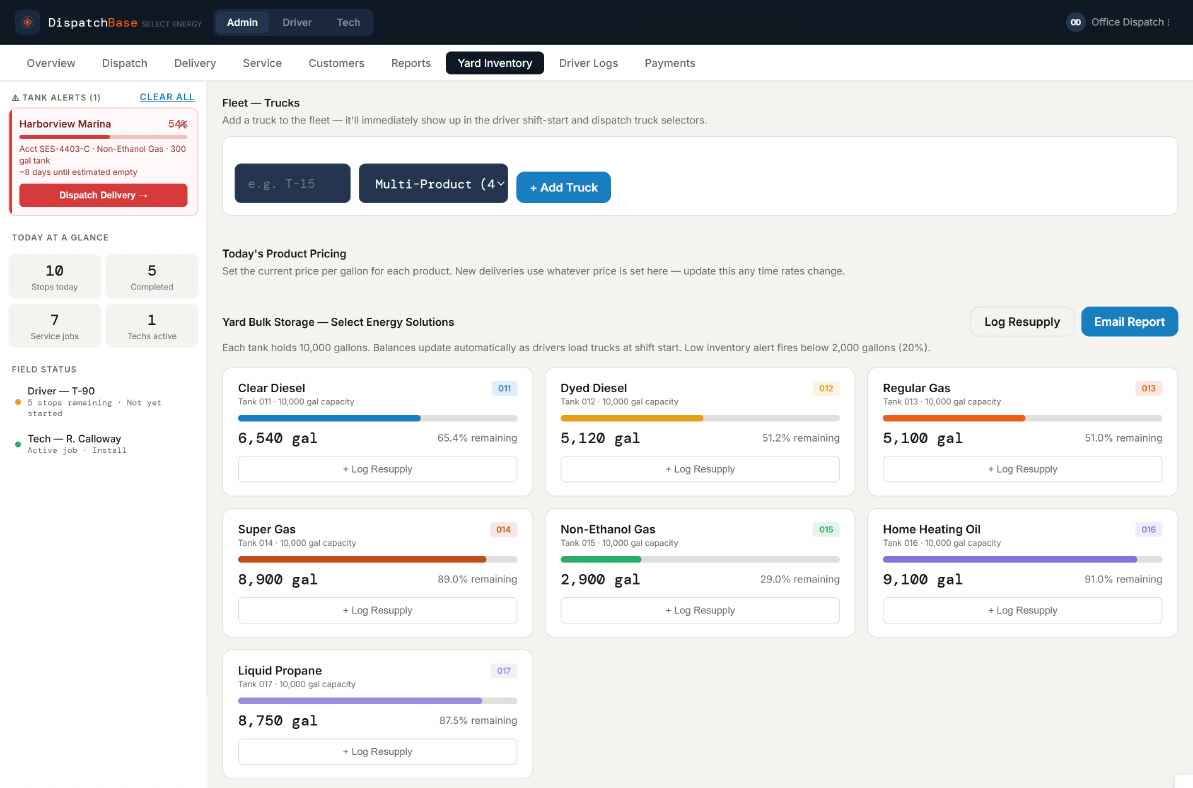Click the Clear All alerts link
This screenshot has width=1193, height=788.
(x=167, y=97)
